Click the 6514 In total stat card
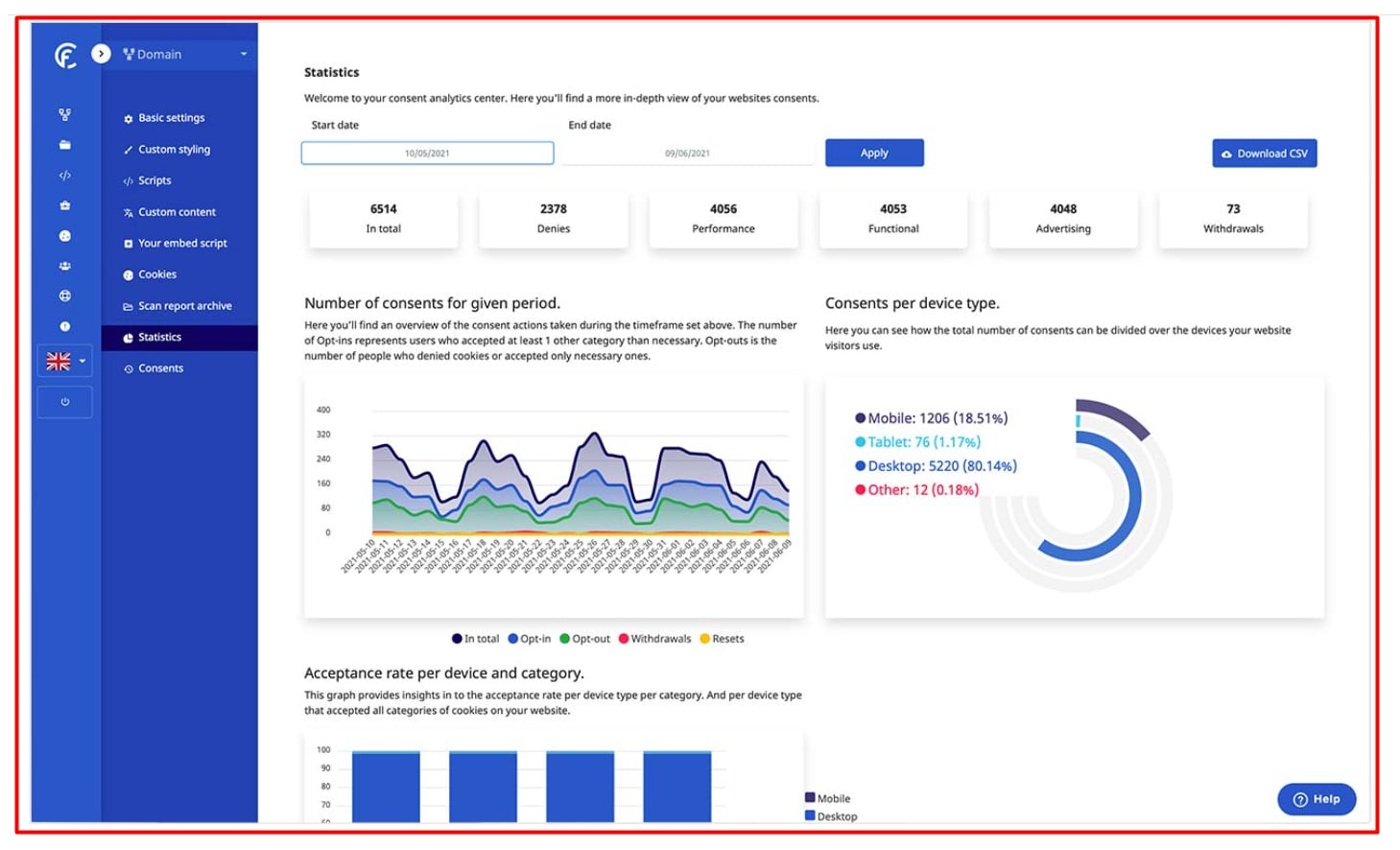The height and width of the screenshot is (850, 1400). tap(384, 219)
